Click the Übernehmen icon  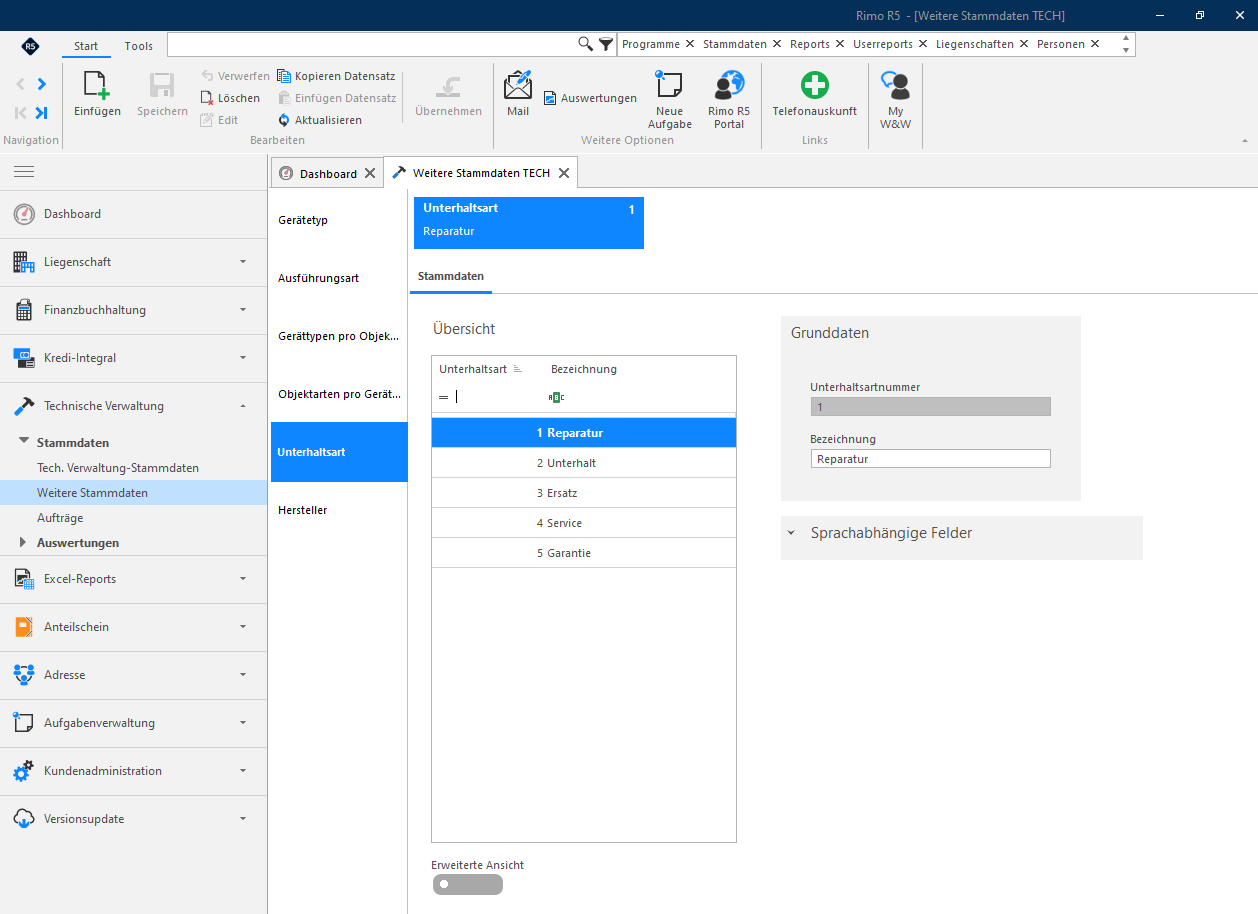(x=448, y=86)
